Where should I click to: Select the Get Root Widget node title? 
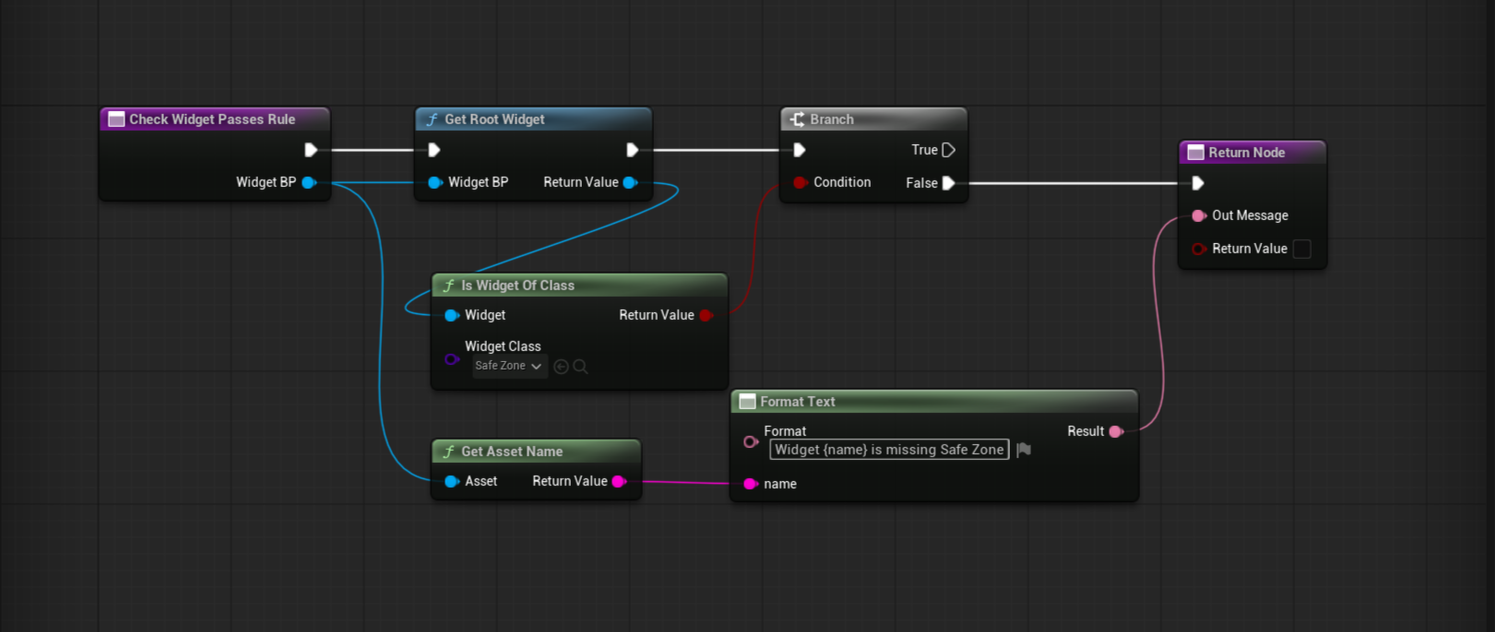pyautogui.click(x=495, y=119)
